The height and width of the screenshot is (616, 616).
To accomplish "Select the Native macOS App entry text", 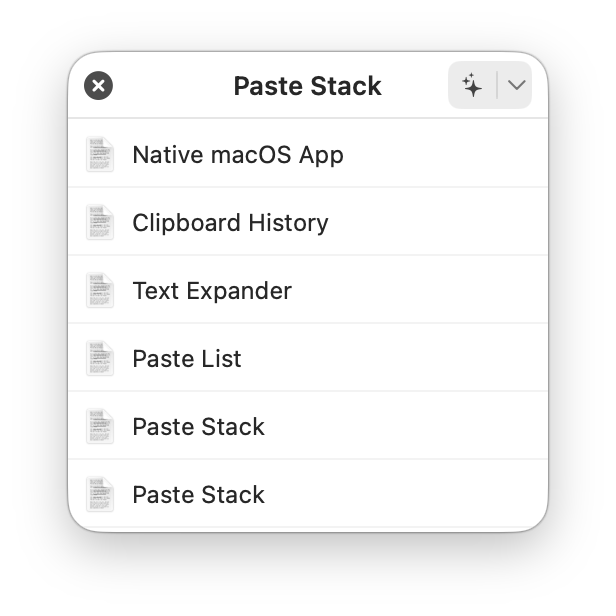I will coord(238,155).
